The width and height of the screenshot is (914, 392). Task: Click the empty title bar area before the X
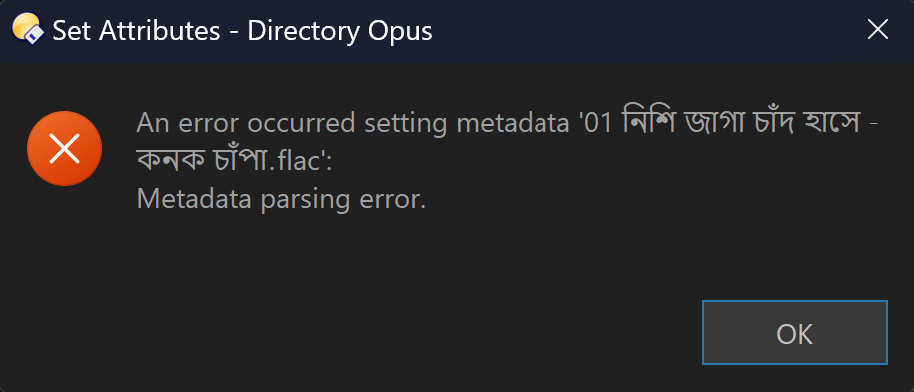641,30
